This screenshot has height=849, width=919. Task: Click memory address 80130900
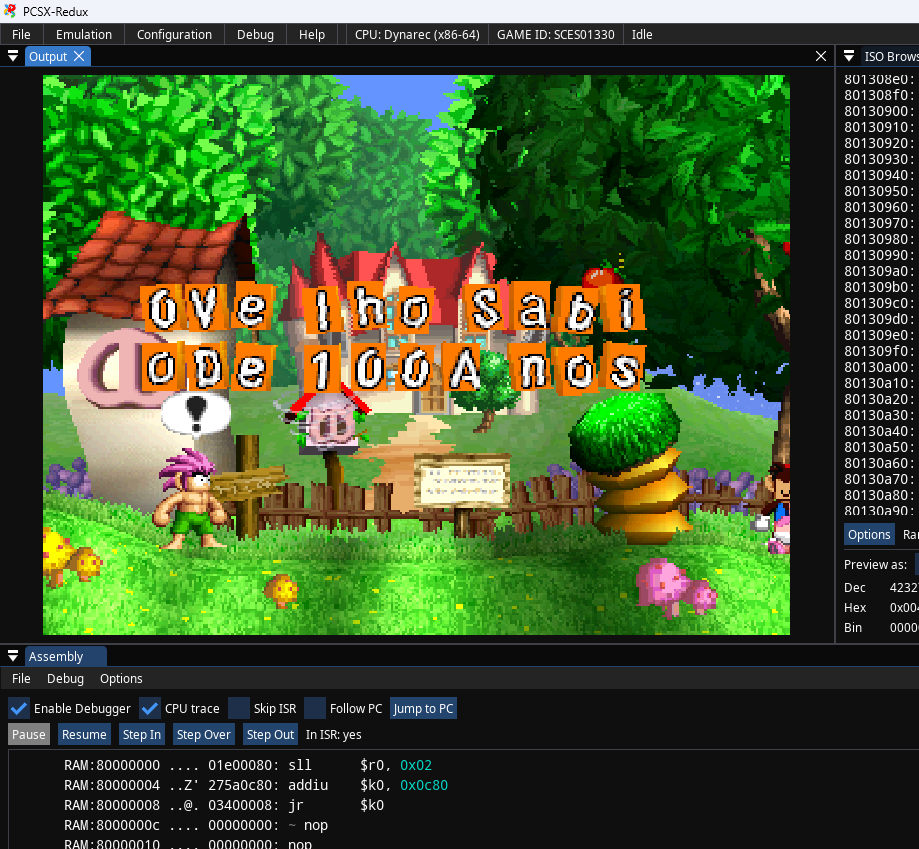pyautogui.click(x=879, y=111)
